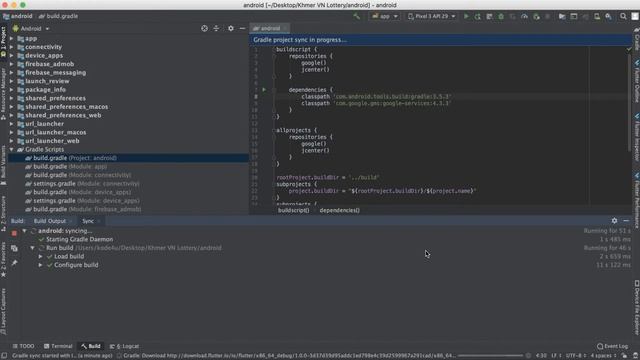Collapse the Gradle Scripts node

[x=11, y=149]
